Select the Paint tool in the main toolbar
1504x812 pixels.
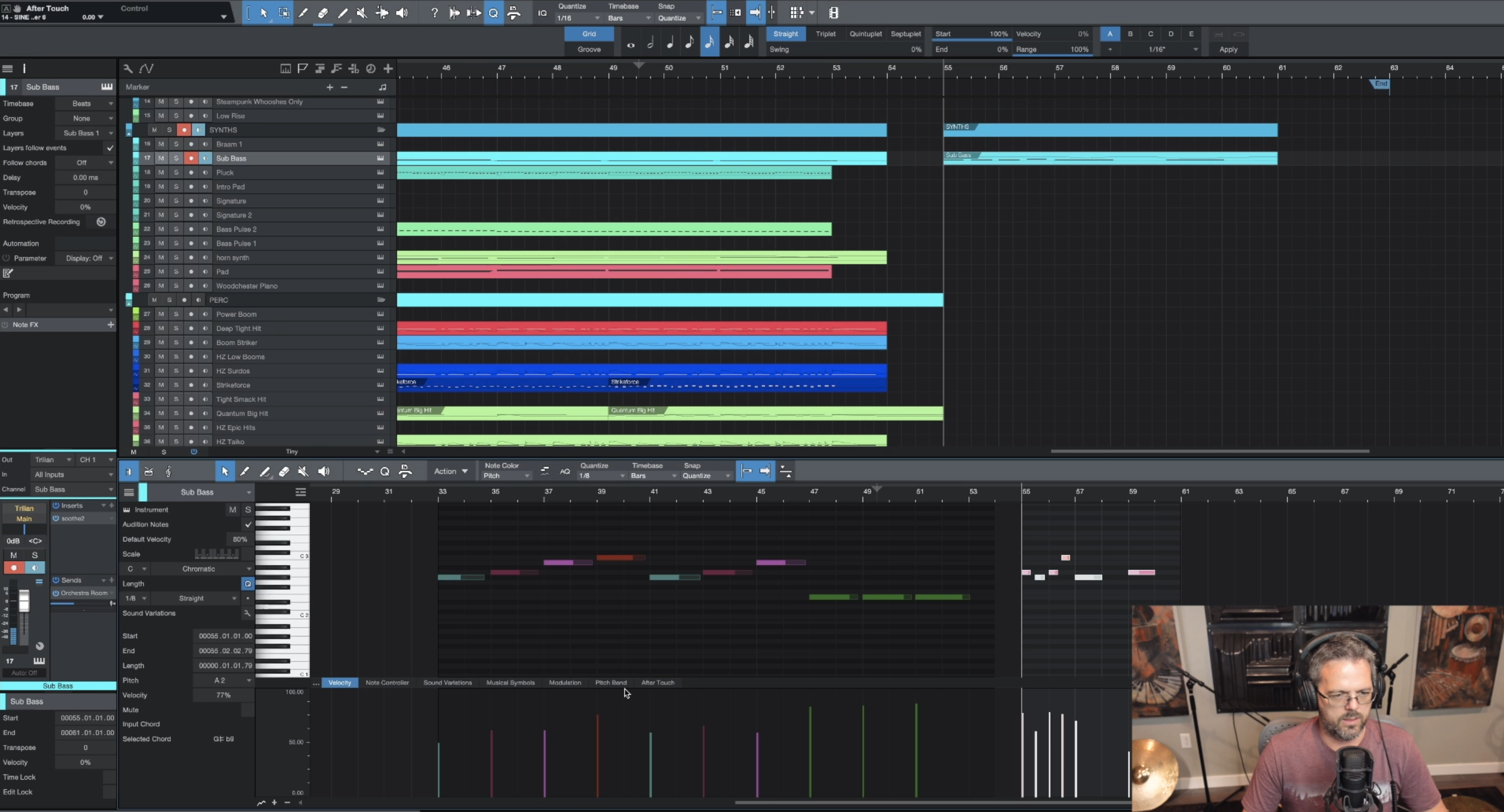[x=343, y=13]
